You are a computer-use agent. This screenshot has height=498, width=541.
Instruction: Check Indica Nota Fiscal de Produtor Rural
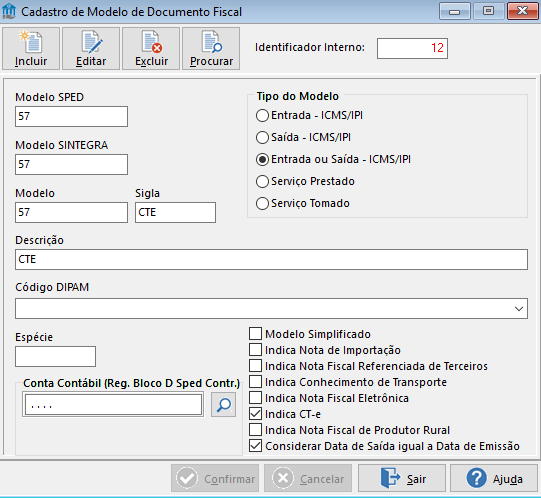[x=255, y=430]
